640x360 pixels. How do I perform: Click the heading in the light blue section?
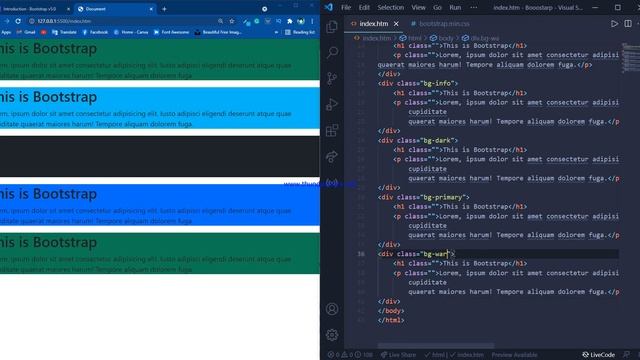coord(48,97)
